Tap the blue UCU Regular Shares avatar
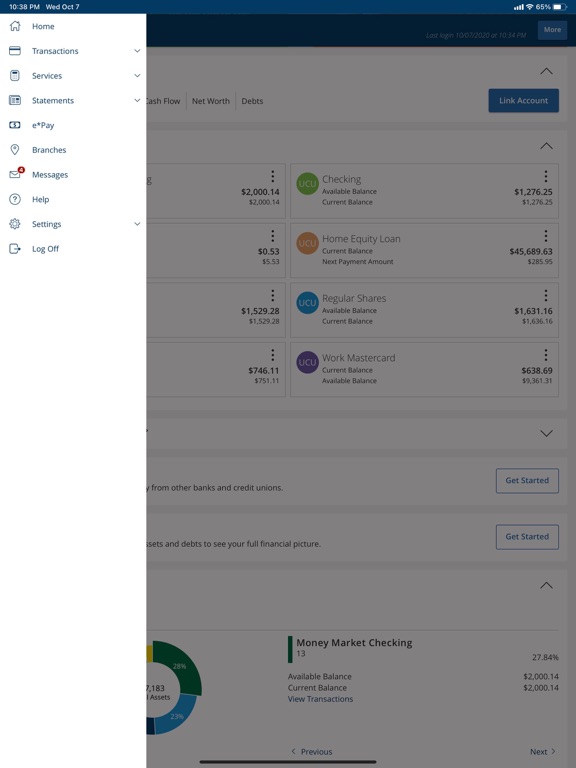Screen dimensions: 576x768 (x=308, y=303)
